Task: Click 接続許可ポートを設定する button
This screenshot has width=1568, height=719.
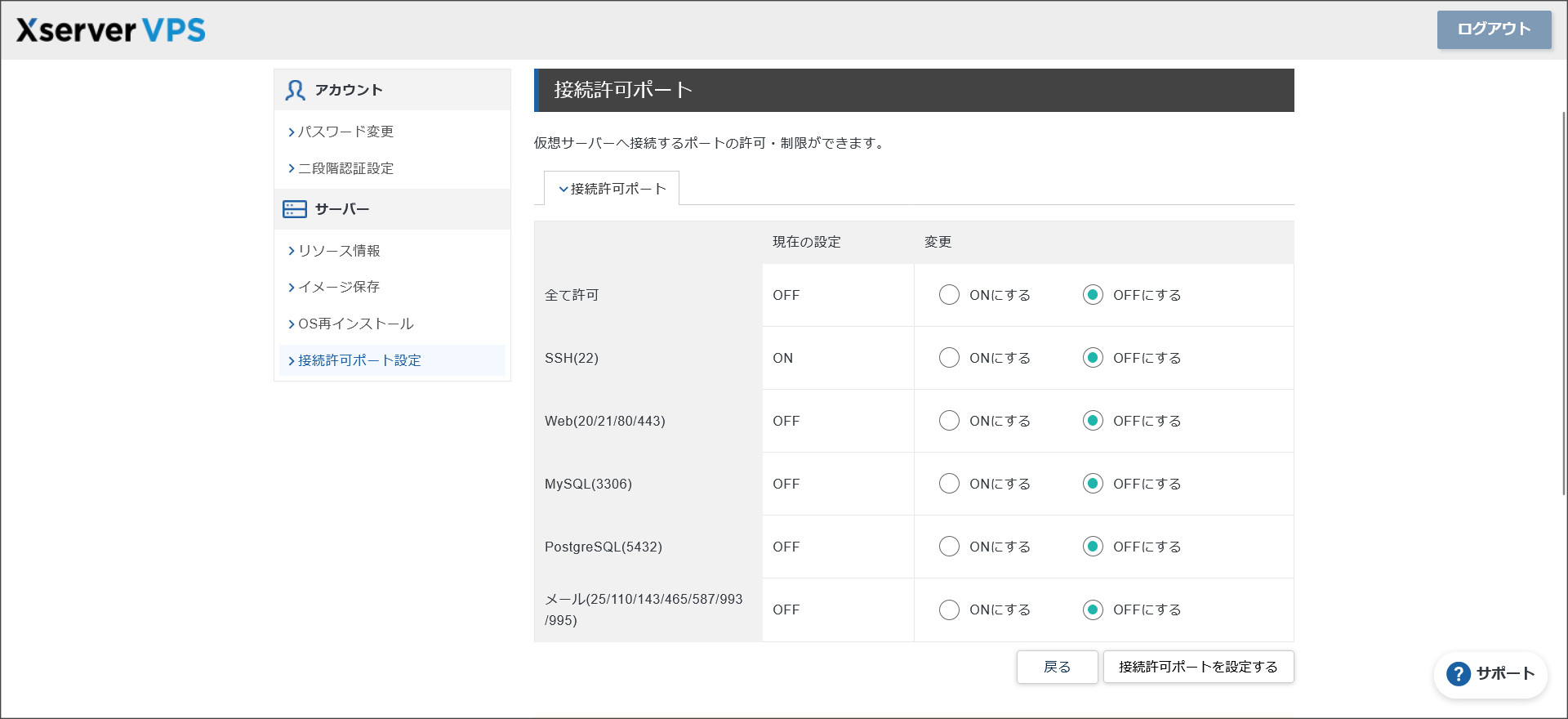Action: pyautogui.click(x=1198, y=667)
